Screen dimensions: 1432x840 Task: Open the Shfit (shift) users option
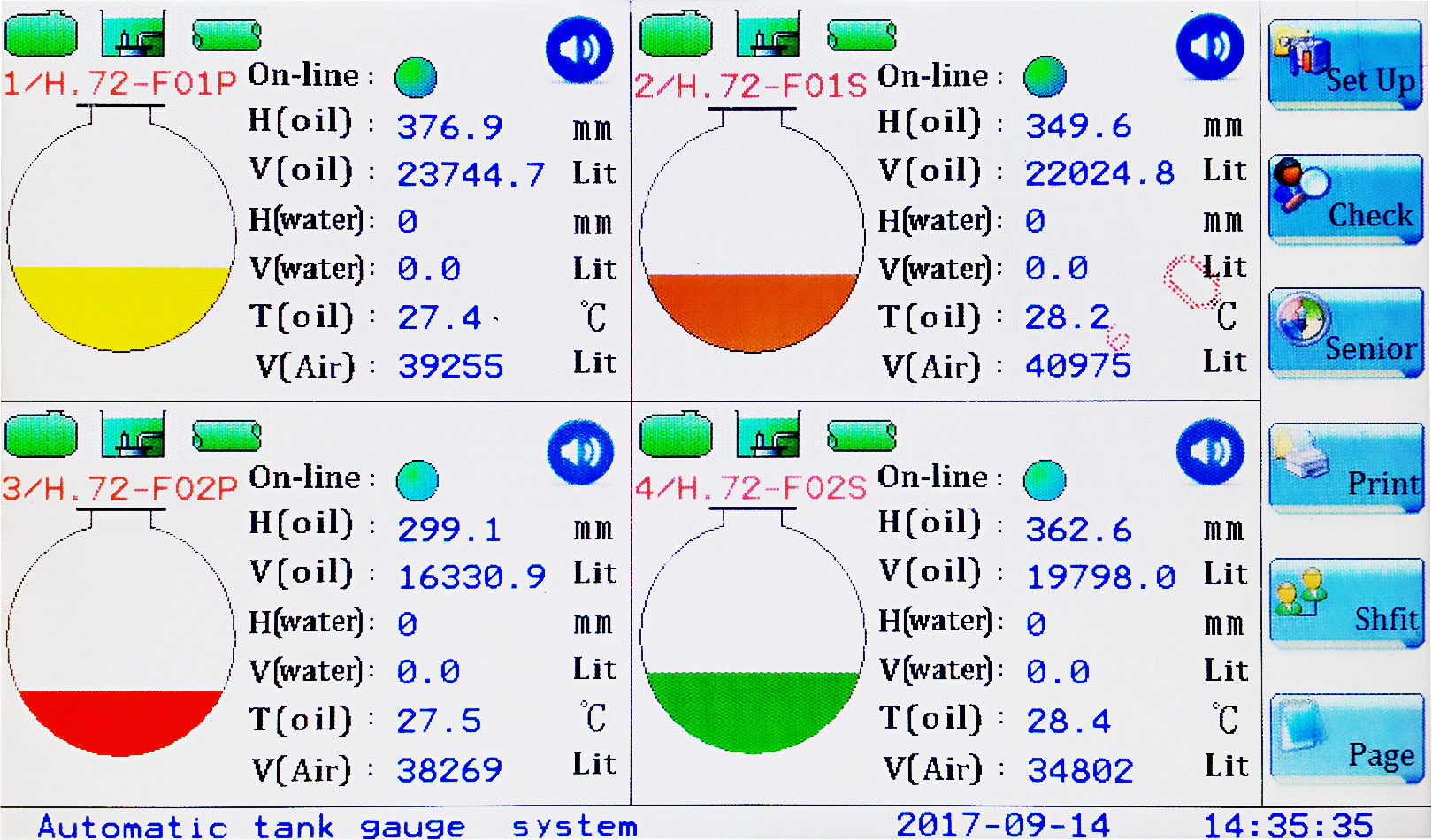pyautogui.click(x=1344, y=604)
